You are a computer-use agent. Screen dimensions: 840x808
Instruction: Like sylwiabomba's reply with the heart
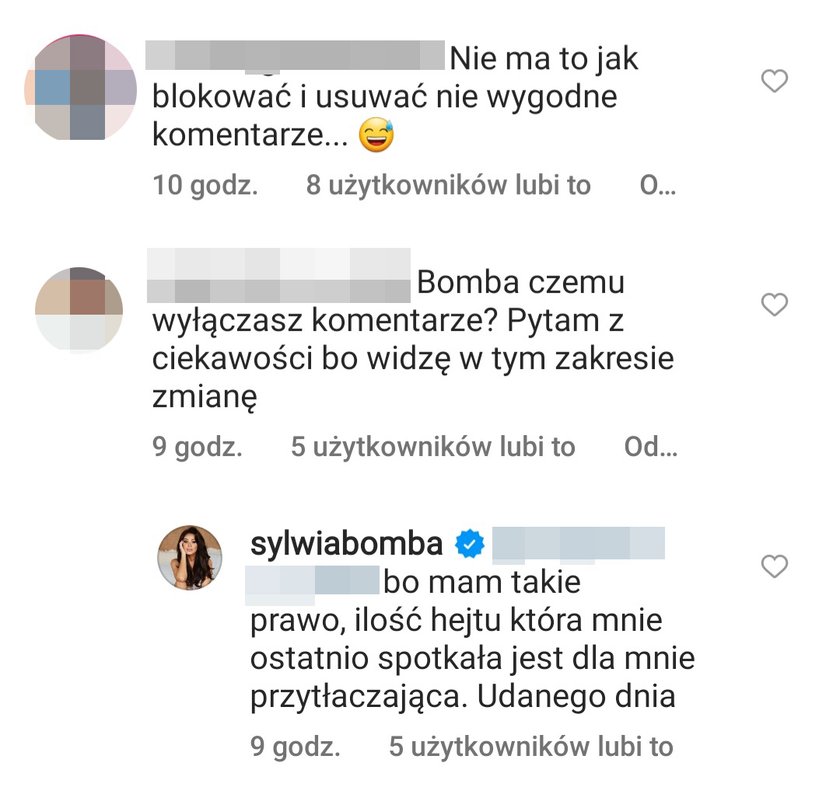774,566
